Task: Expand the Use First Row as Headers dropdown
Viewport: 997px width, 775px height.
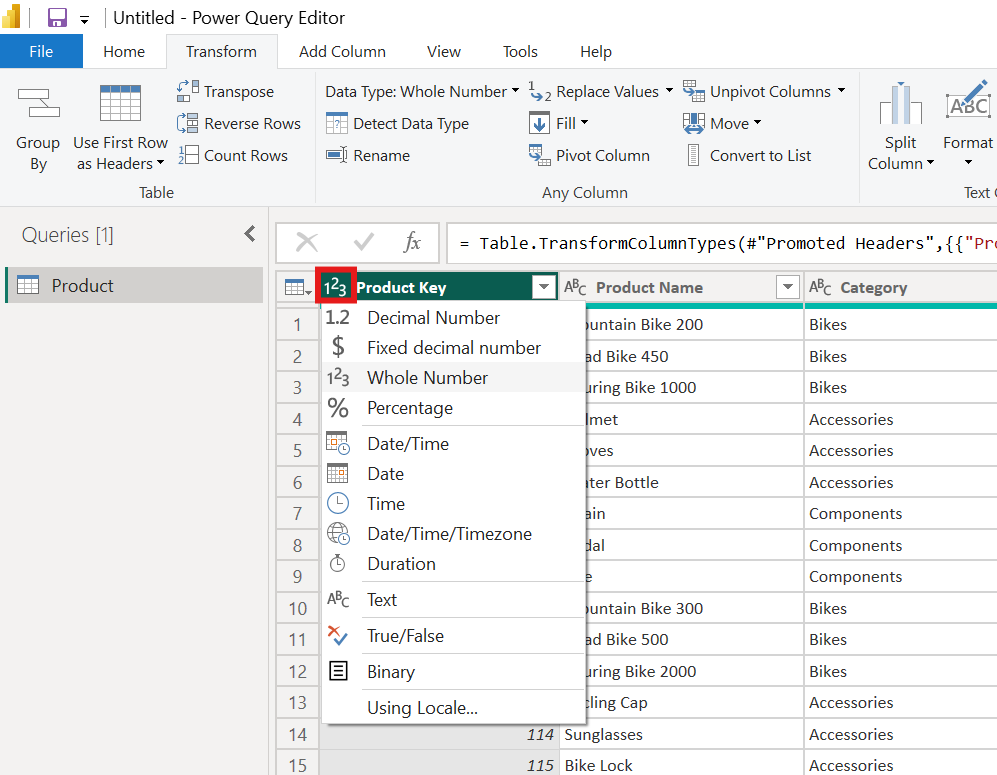Action: (x=160, y=163)
